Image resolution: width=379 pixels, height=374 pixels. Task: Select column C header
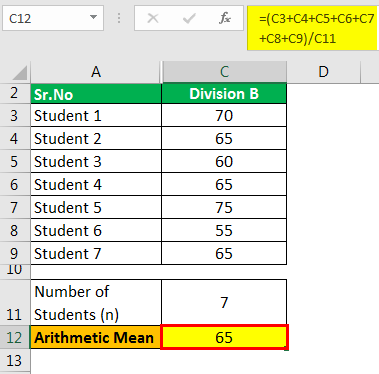coord(224,72)
